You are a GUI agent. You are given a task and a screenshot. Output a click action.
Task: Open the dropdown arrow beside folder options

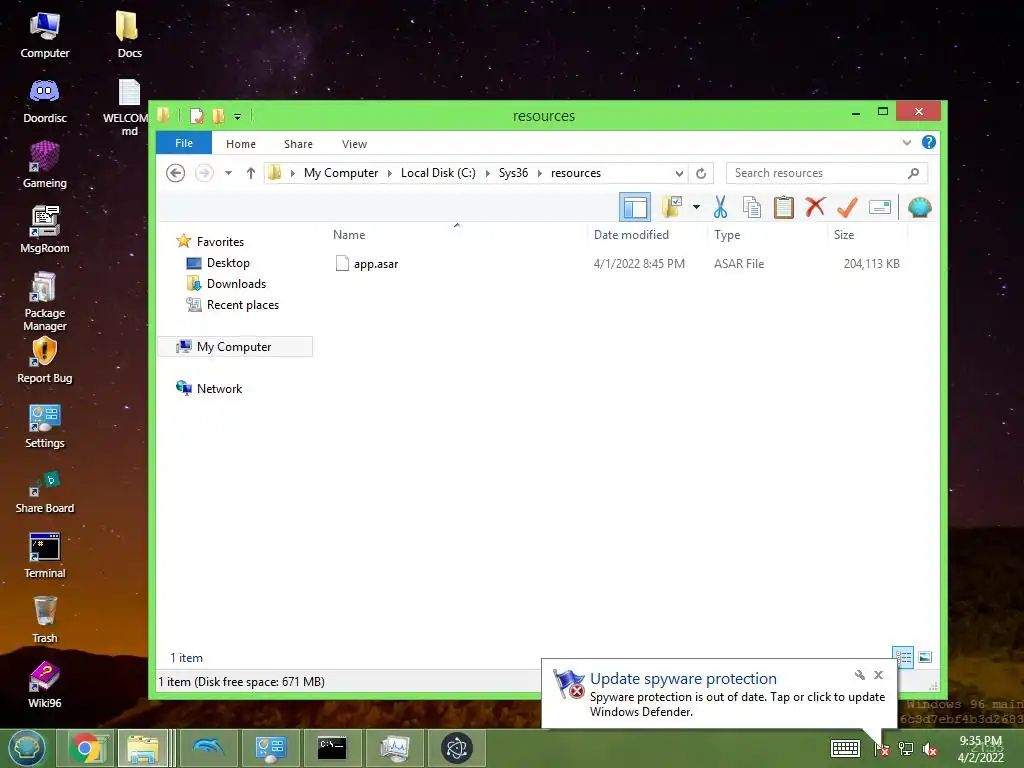point(696,207)
